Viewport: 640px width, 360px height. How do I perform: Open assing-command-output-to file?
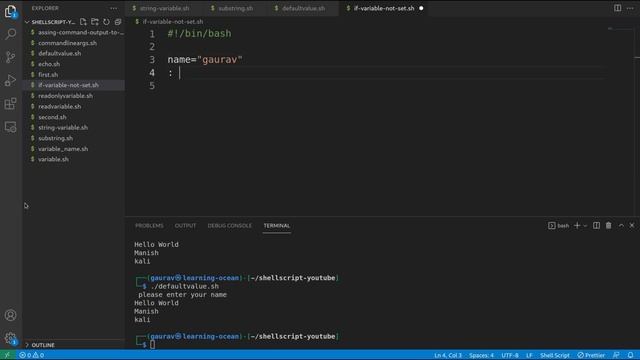coord(73,32)
